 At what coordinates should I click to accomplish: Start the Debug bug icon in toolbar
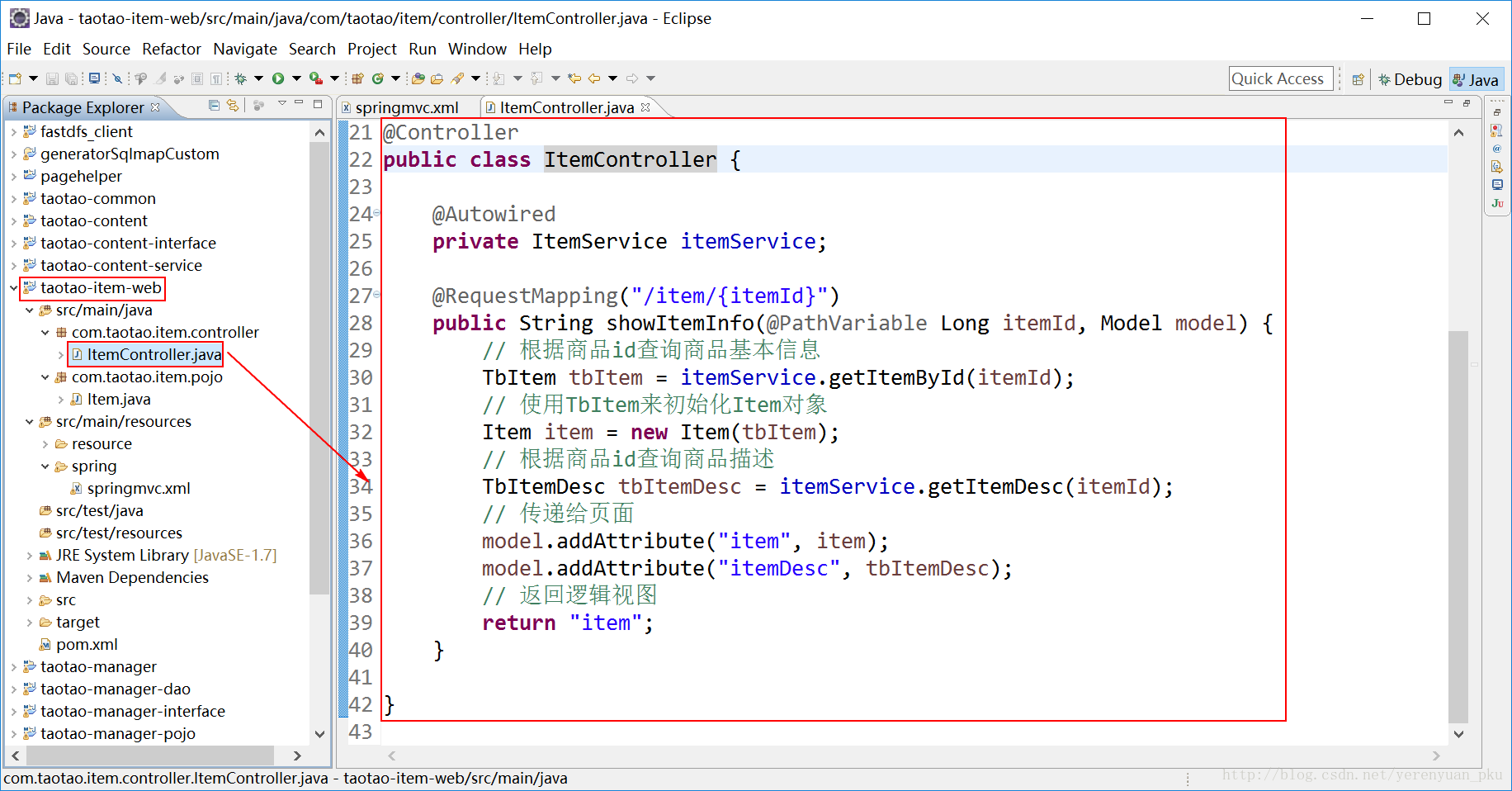240,78
